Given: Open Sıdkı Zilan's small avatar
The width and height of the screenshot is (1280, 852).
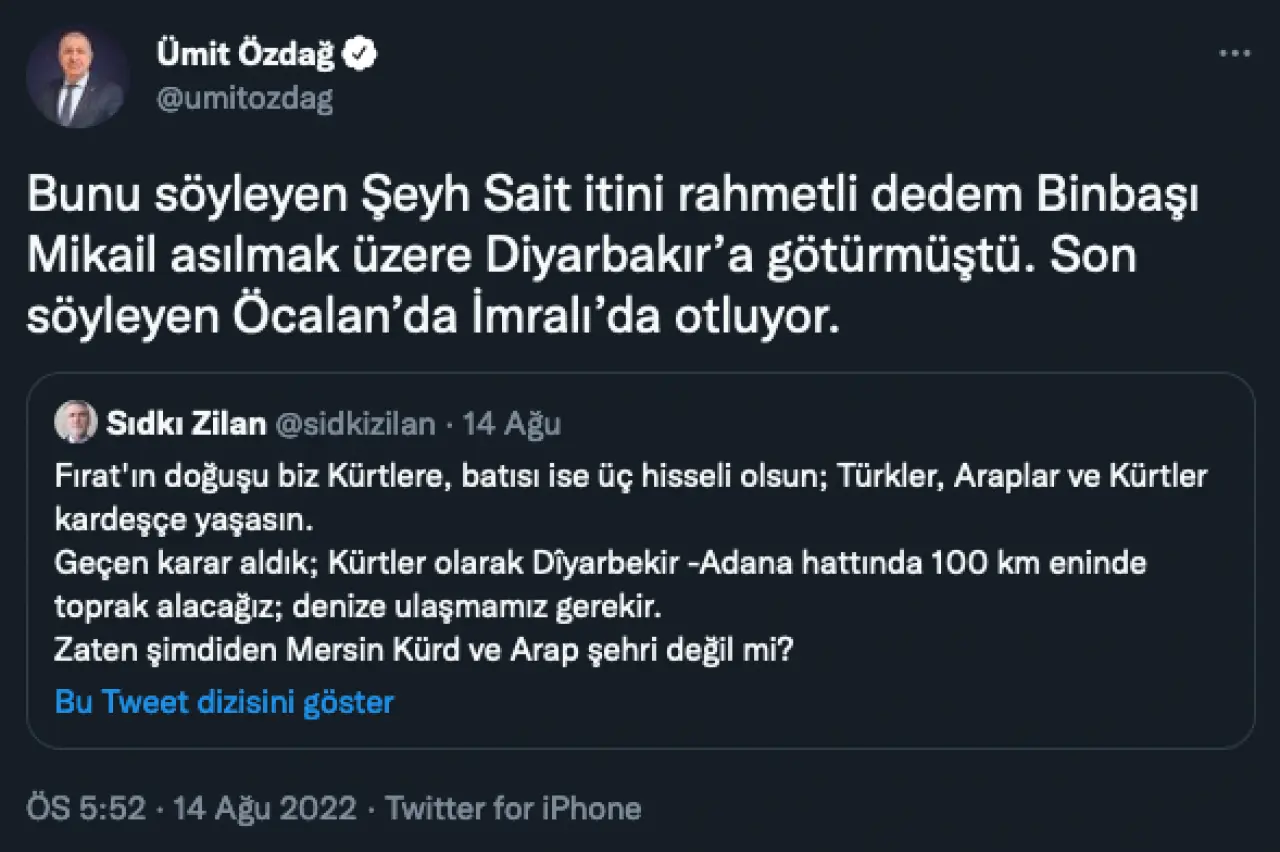Looking at the screenshot, I should click(x=76, y=423).
